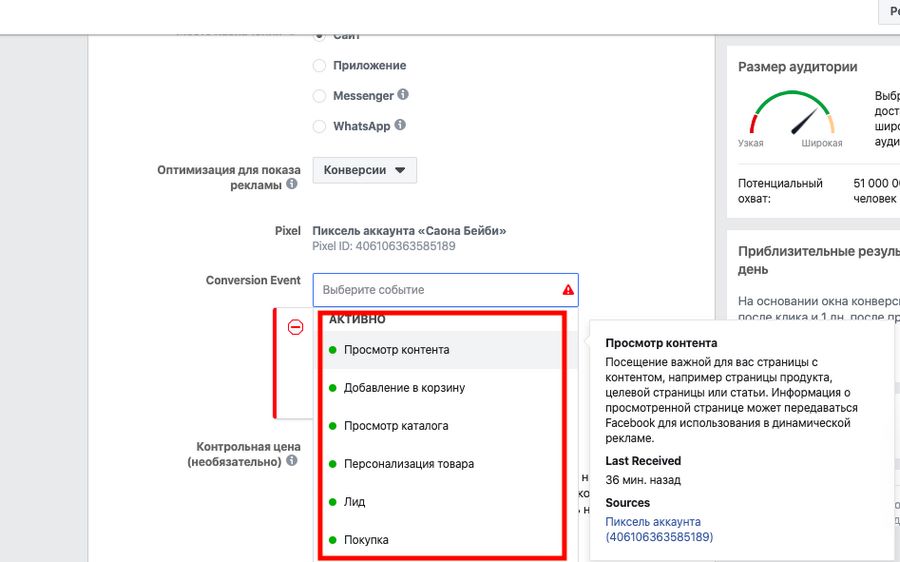Select the Messenger radio option
900x562 pixels.
pos(319,96)
